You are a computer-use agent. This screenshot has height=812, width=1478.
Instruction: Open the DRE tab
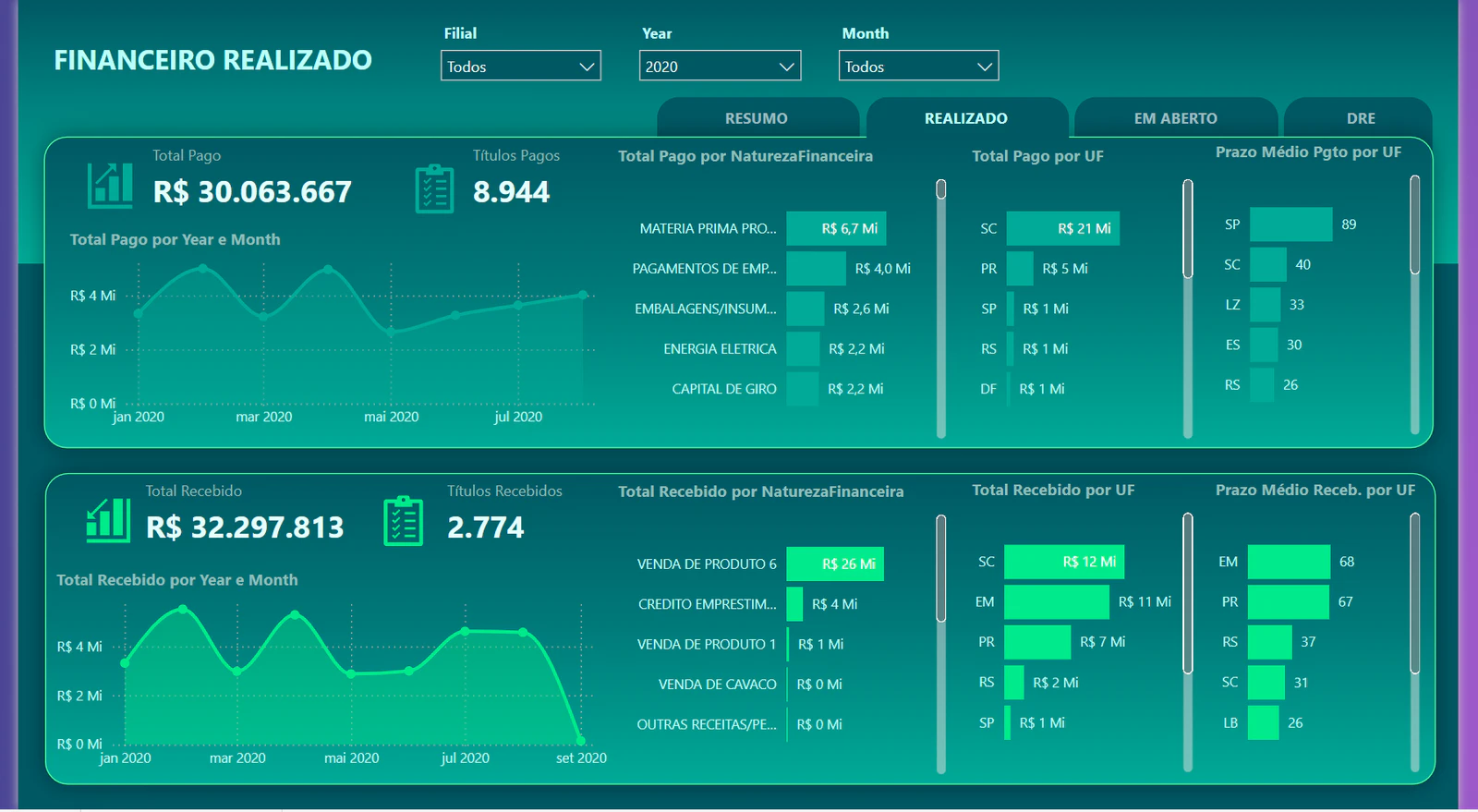point(1359,118)
